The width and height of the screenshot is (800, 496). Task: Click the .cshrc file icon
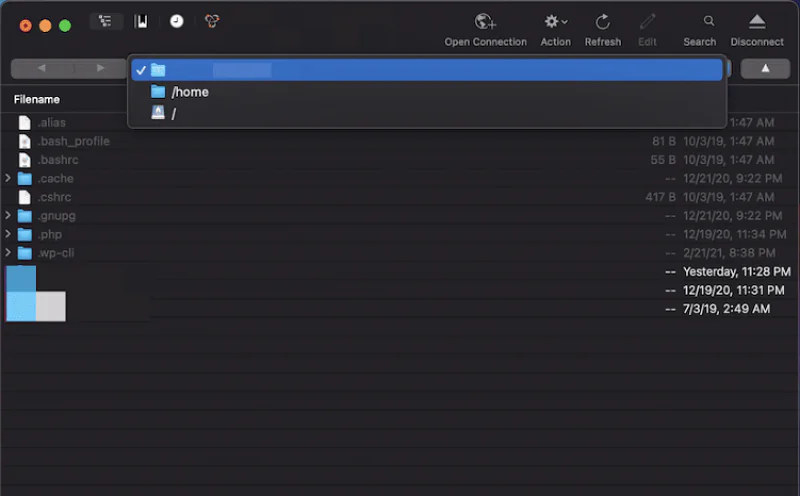tap(24, 197)
